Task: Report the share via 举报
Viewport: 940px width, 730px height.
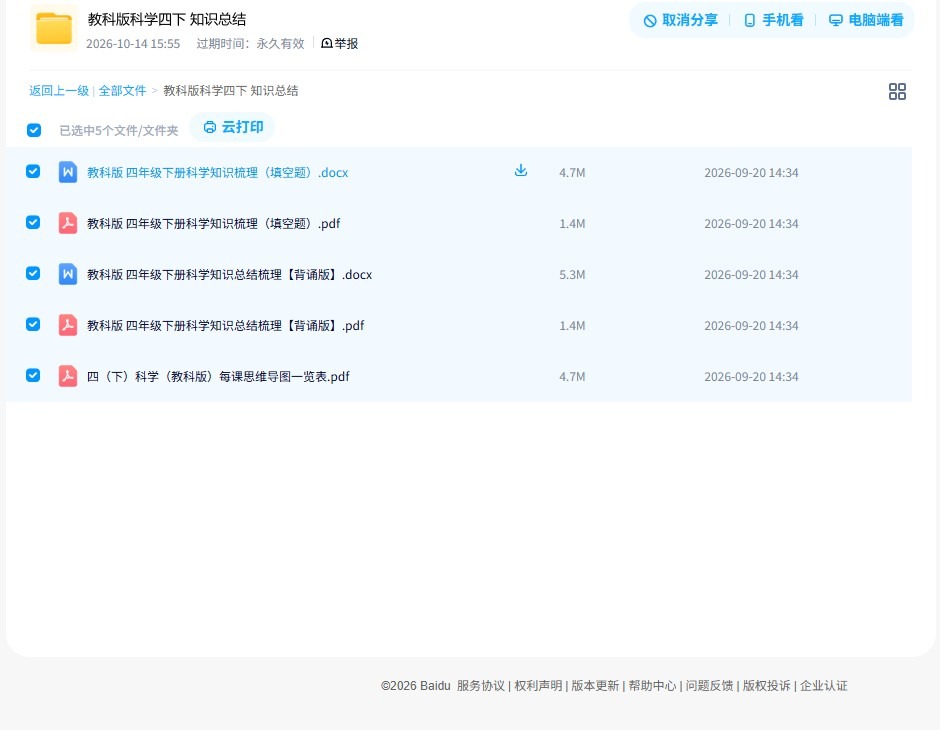Action: (x=340, y=43)
